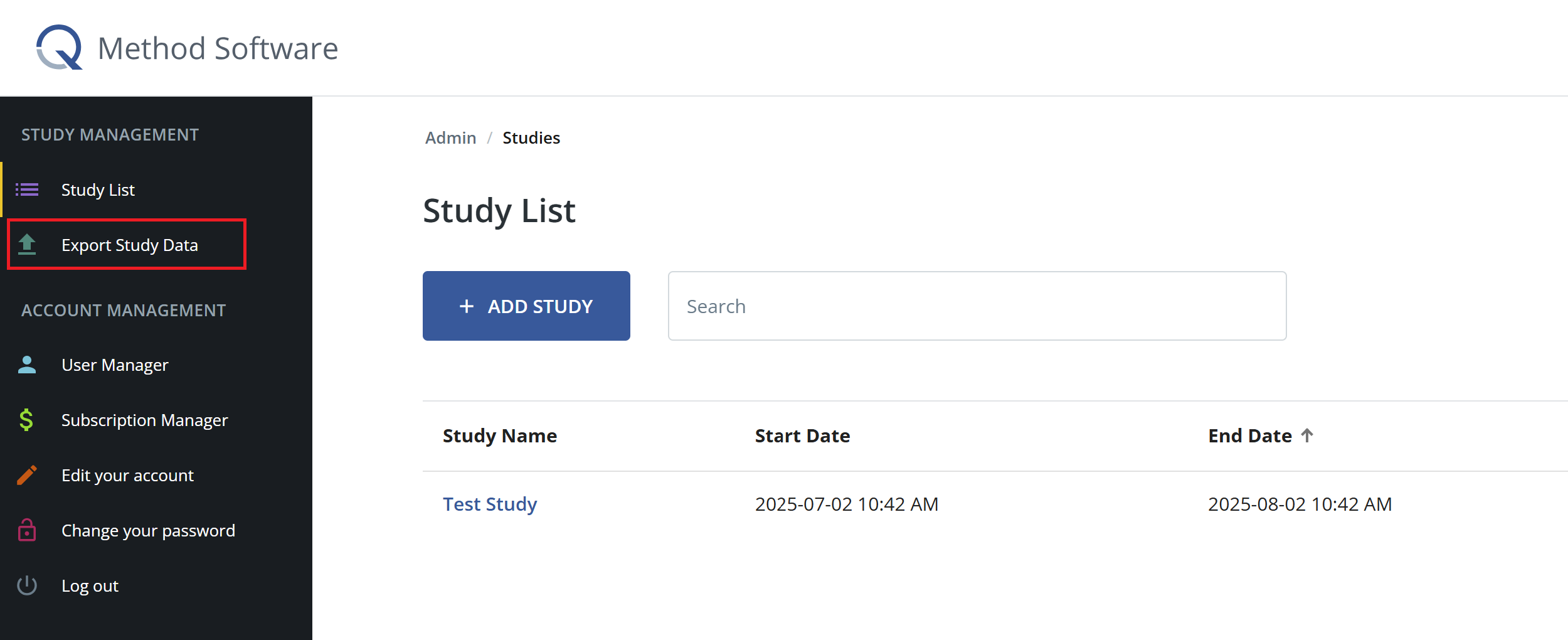Click the Change your password lock icon
This screenshot has width=1568, height=640.
(x=26, y=530)
